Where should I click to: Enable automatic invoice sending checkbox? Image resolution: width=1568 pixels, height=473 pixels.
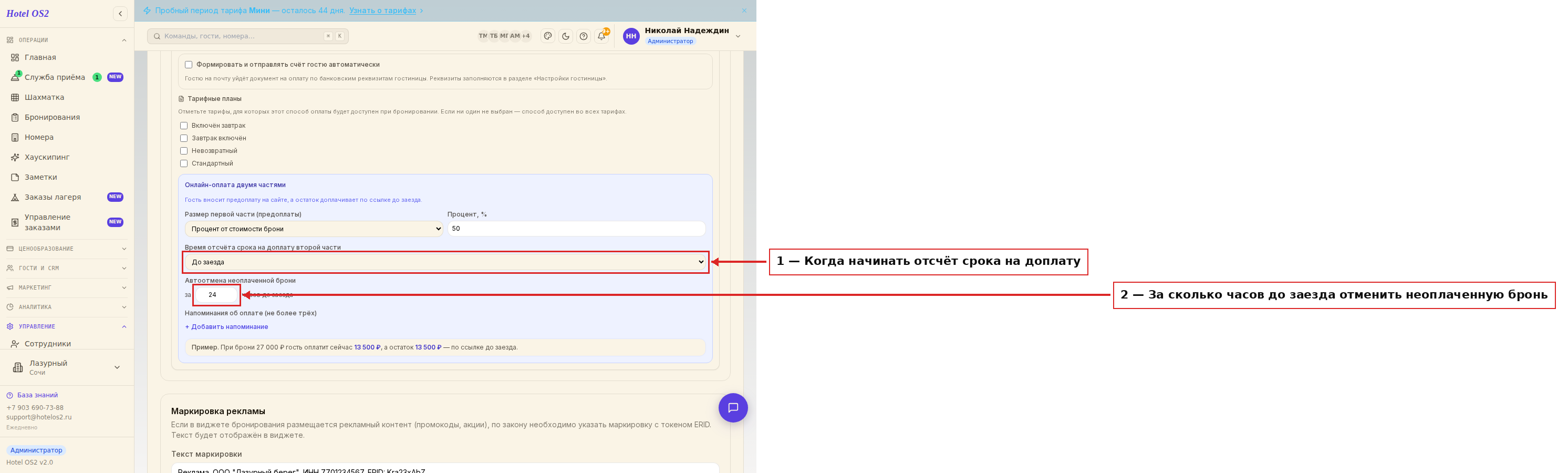coord(189,65)
